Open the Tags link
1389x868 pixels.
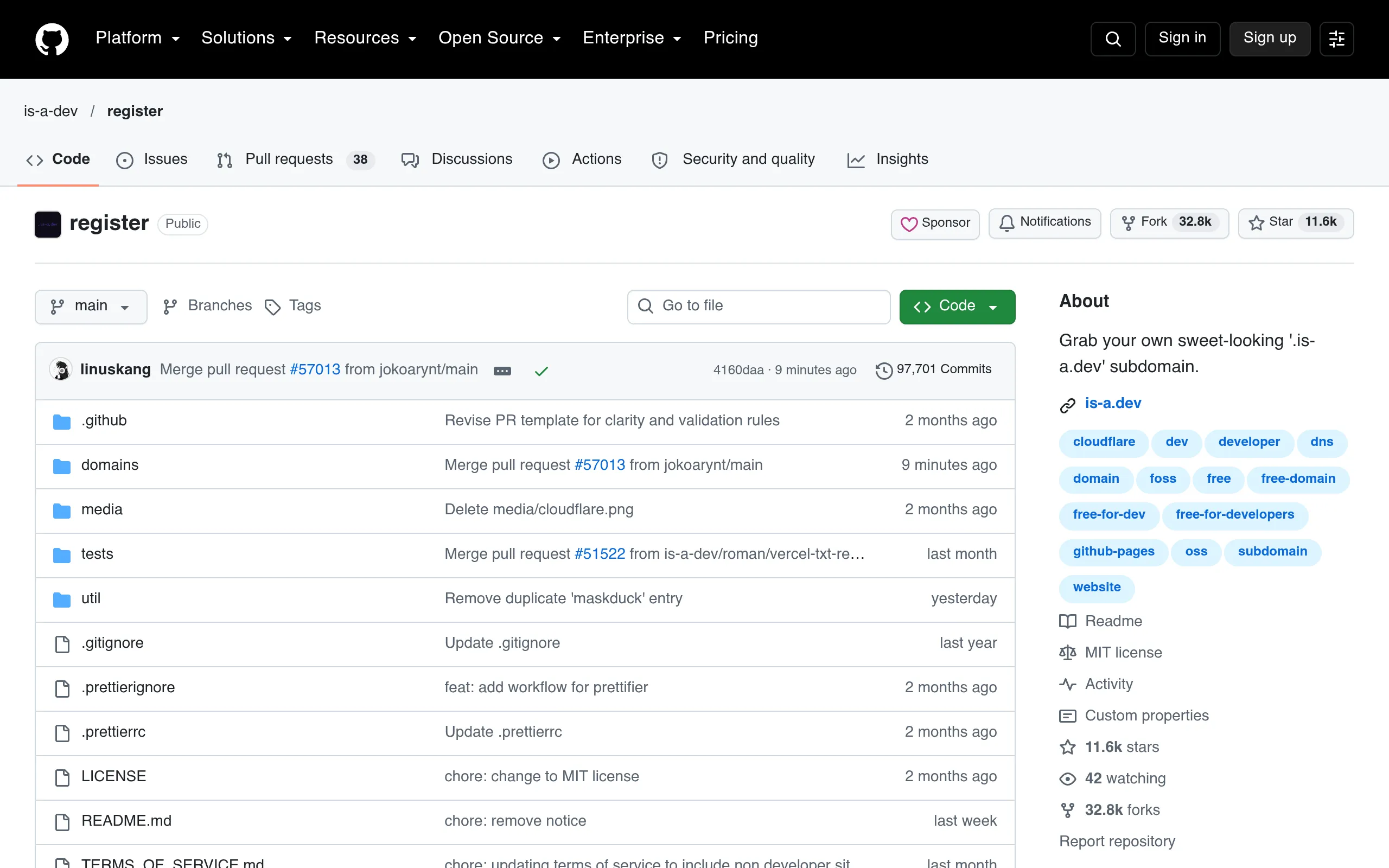pyautogui.click(x=293, y=306)
